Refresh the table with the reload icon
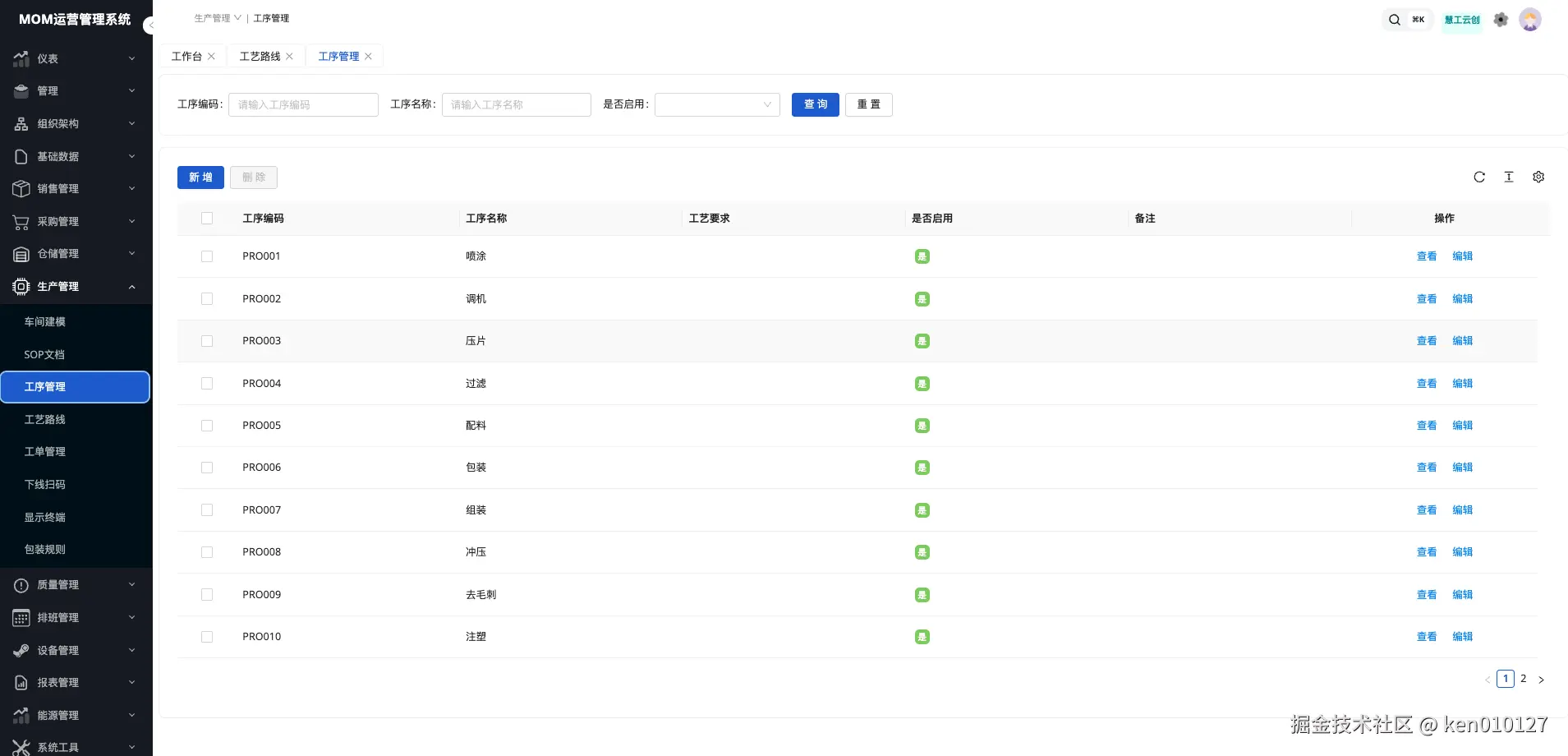1568x756 pixels. (x=1479, y=177)
